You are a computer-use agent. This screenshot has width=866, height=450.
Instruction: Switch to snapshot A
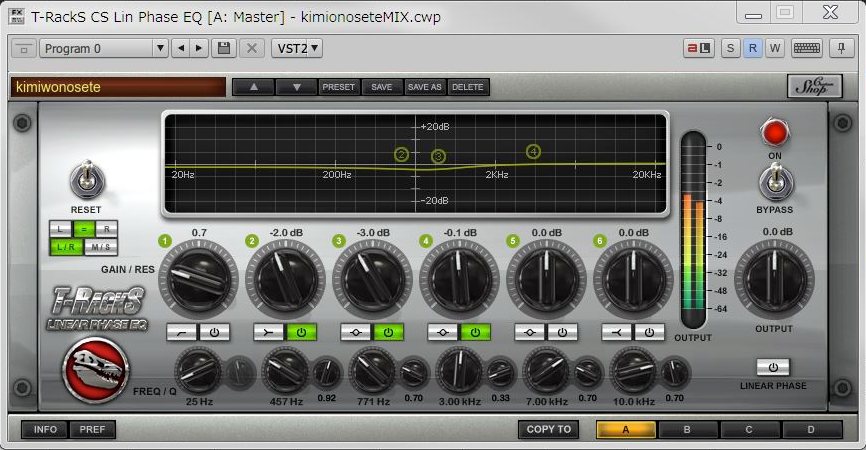[x=626, y=430]
